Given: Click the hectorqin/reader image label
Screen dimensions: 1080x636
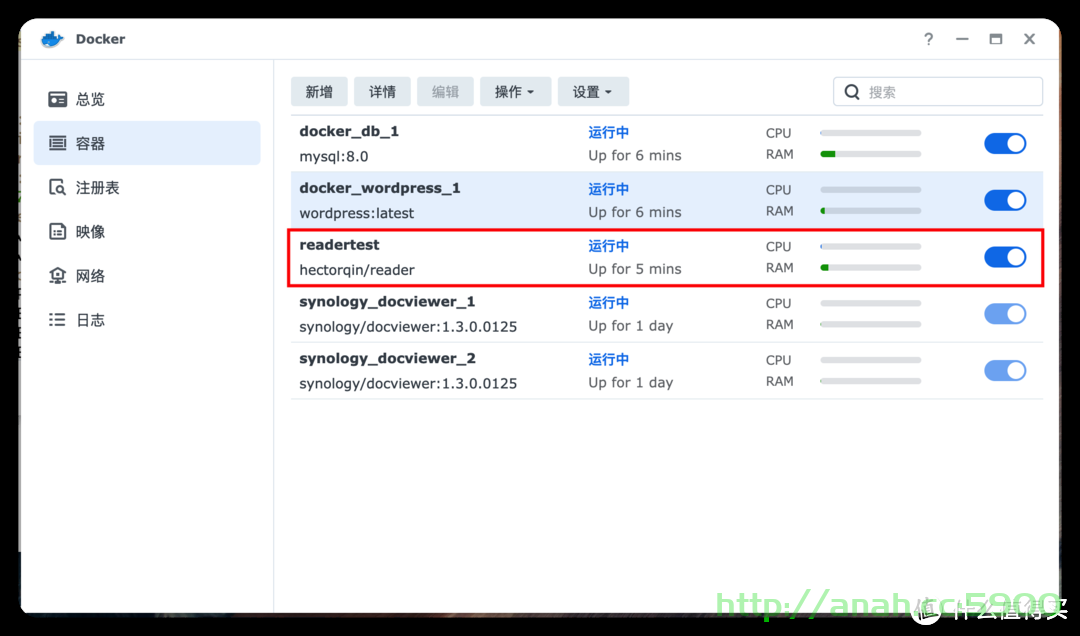Looking at the screenshot, I should (x=357, y=270).
